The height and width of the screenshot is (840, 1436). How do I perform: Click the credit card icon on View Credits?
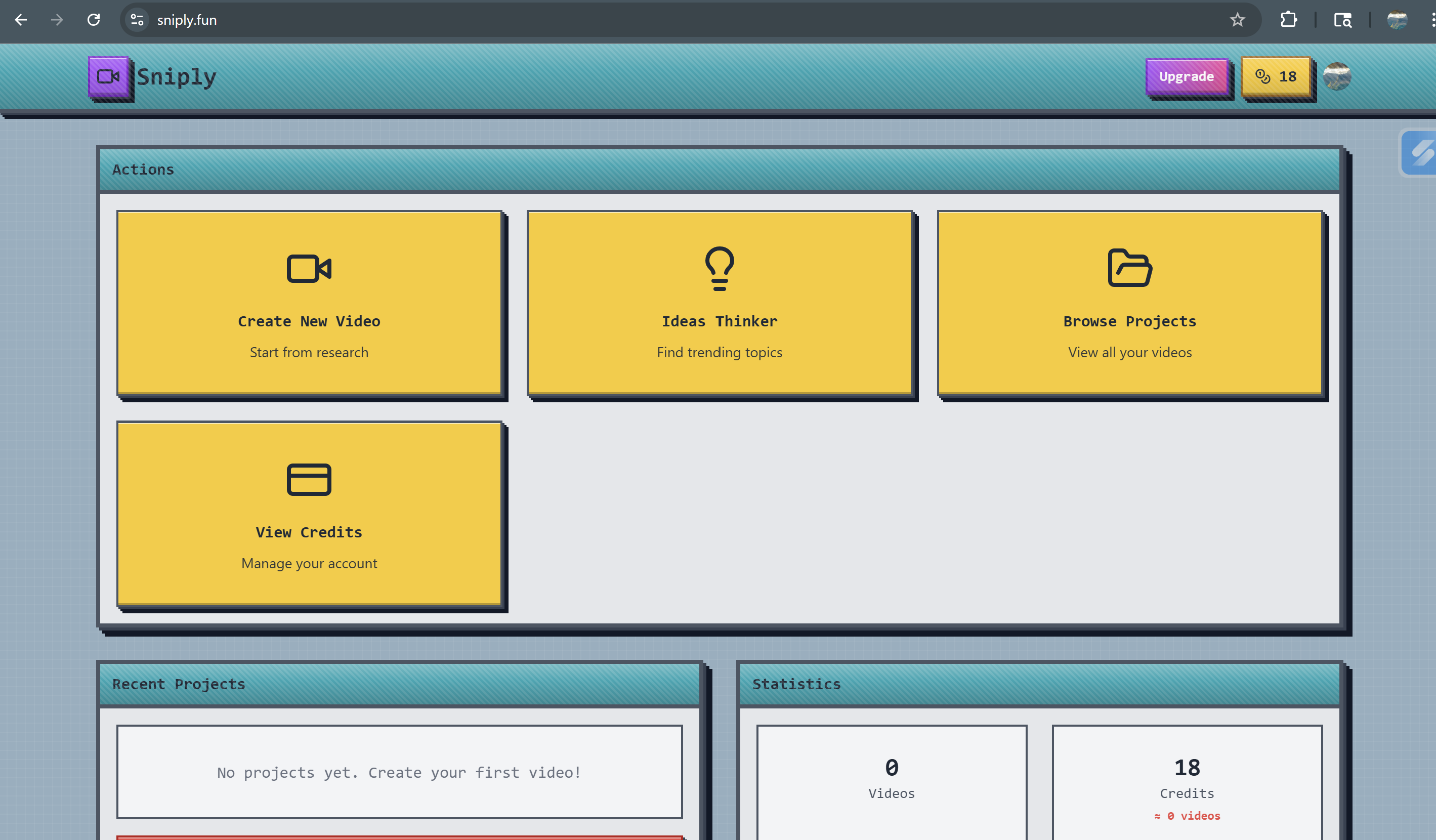(x=309, y=479)
